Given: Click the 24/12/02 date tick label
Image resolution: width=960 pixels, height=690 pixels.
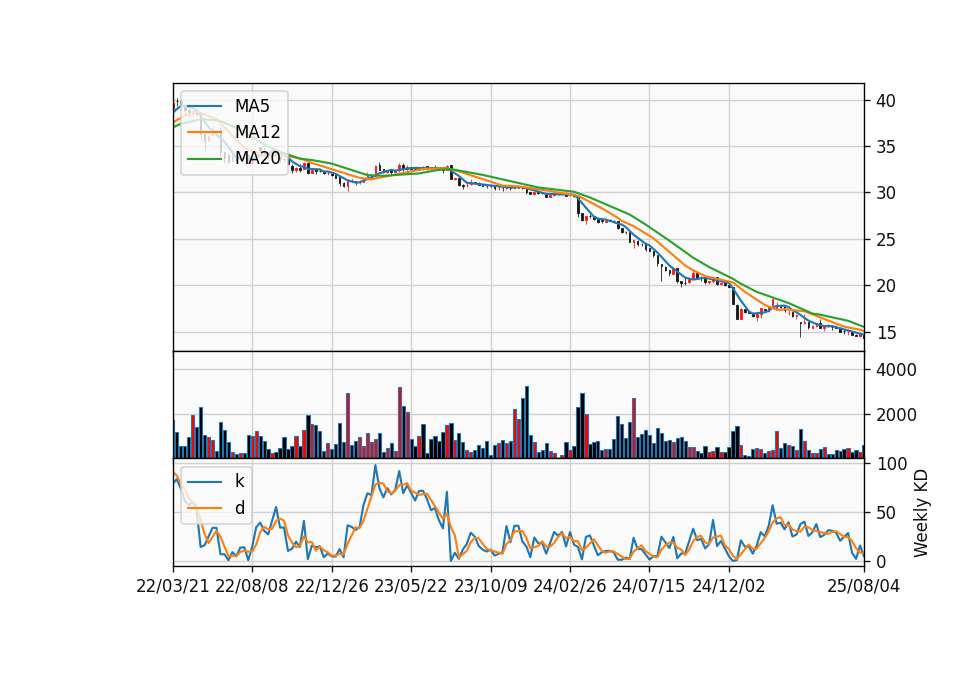Looking at the screenshot, I should (x=729, y=586).
